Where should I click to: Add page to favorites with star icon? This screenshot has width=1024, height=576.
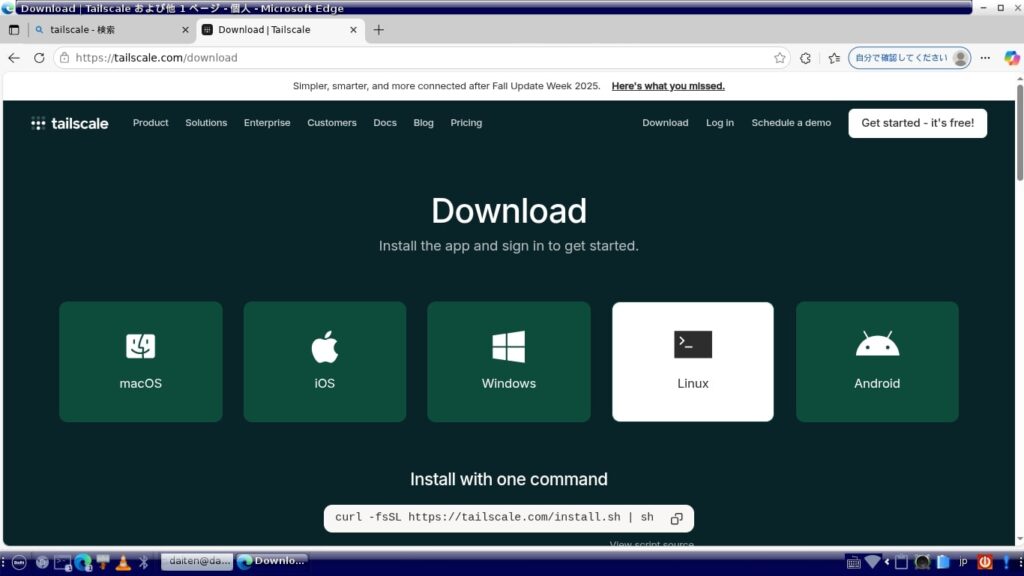click(x=780, y=58)
